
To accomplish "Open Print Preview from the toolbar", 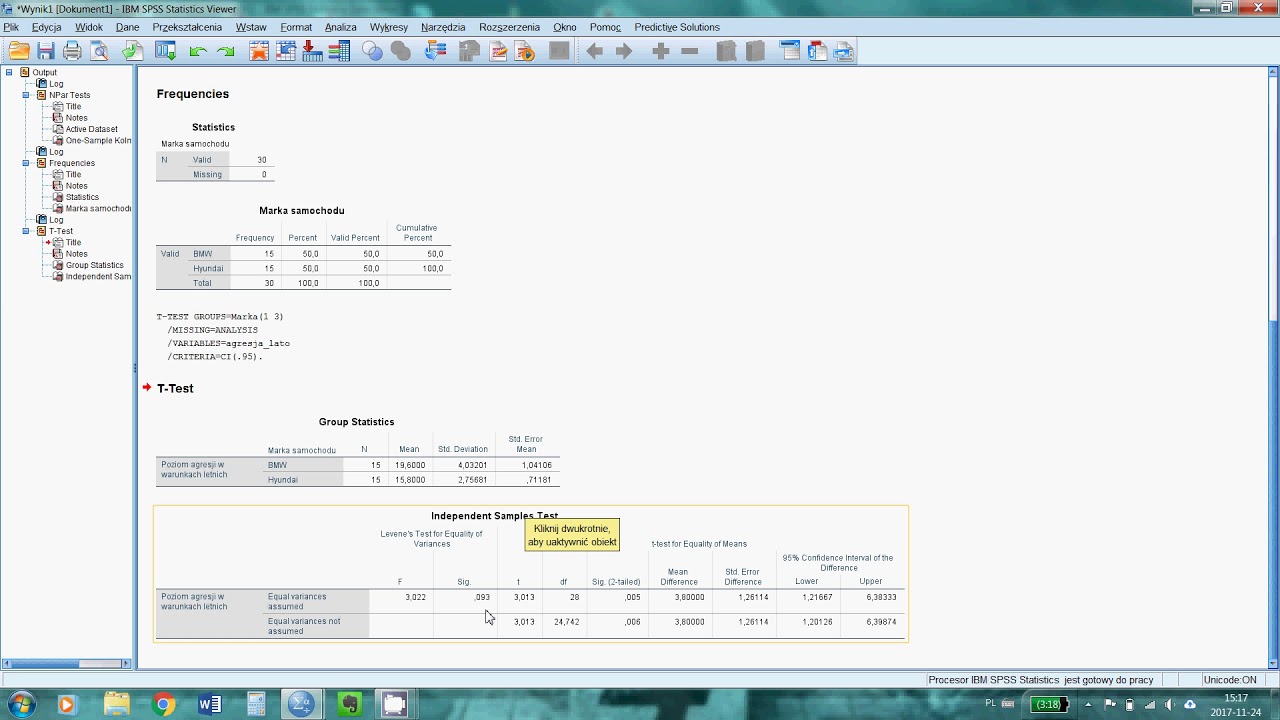I will pyautogui.click(x=99, y=51).
